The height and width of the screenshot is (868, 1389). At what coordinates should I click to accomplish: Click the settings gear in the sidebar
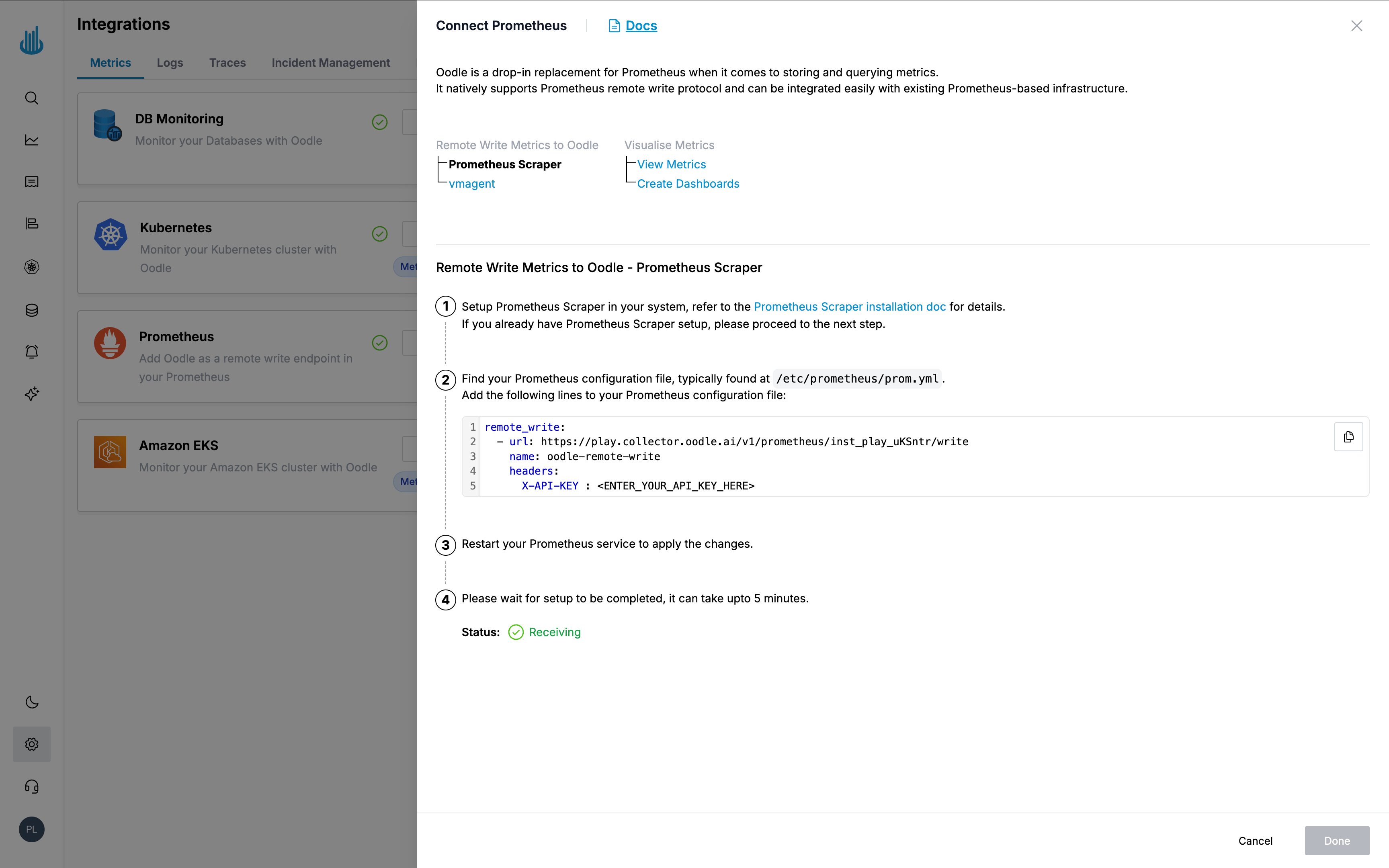click(32, 744)
